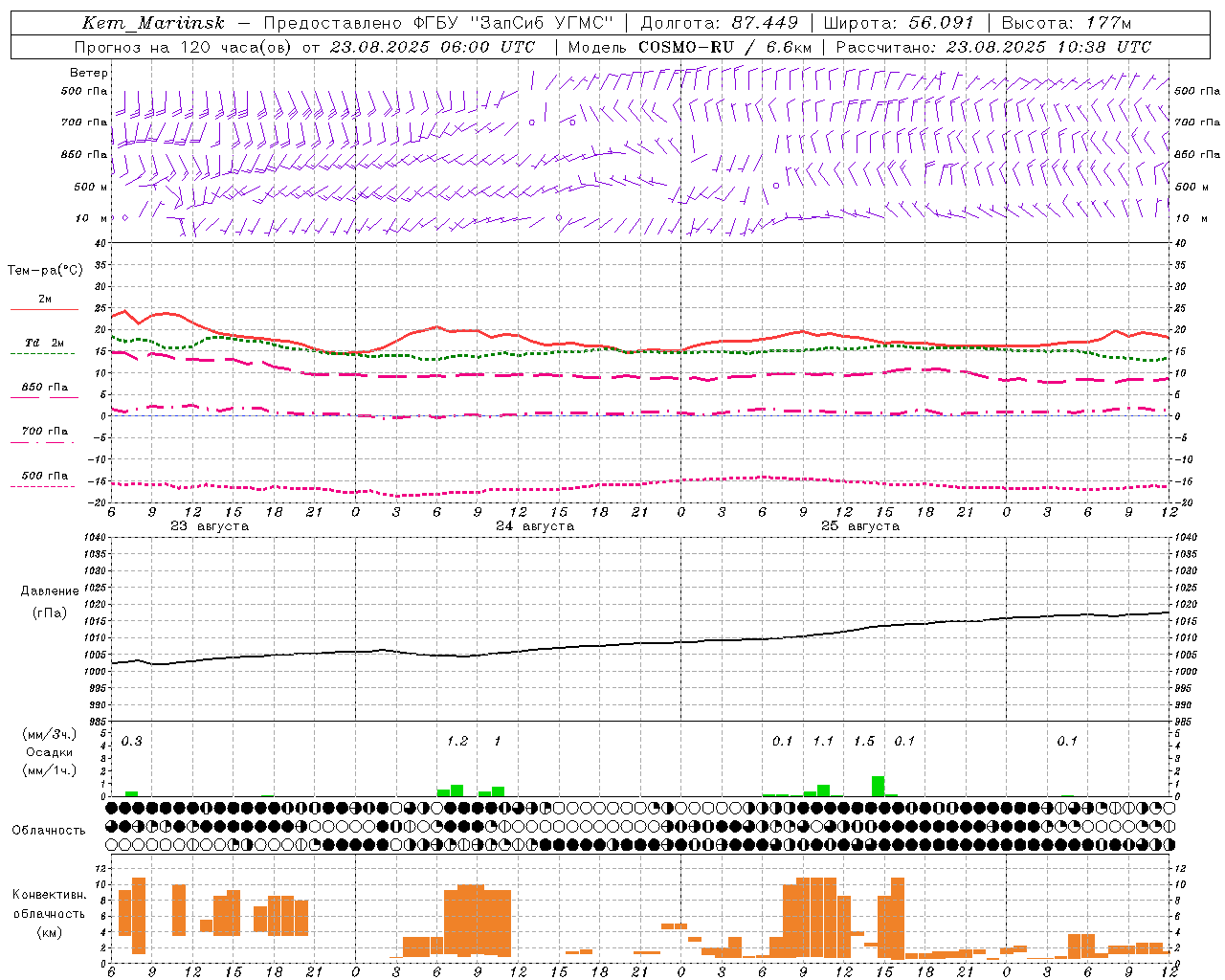Click the "Td 2м" dew point legend label
The image size is (1225, 980).
pos(45,343)
